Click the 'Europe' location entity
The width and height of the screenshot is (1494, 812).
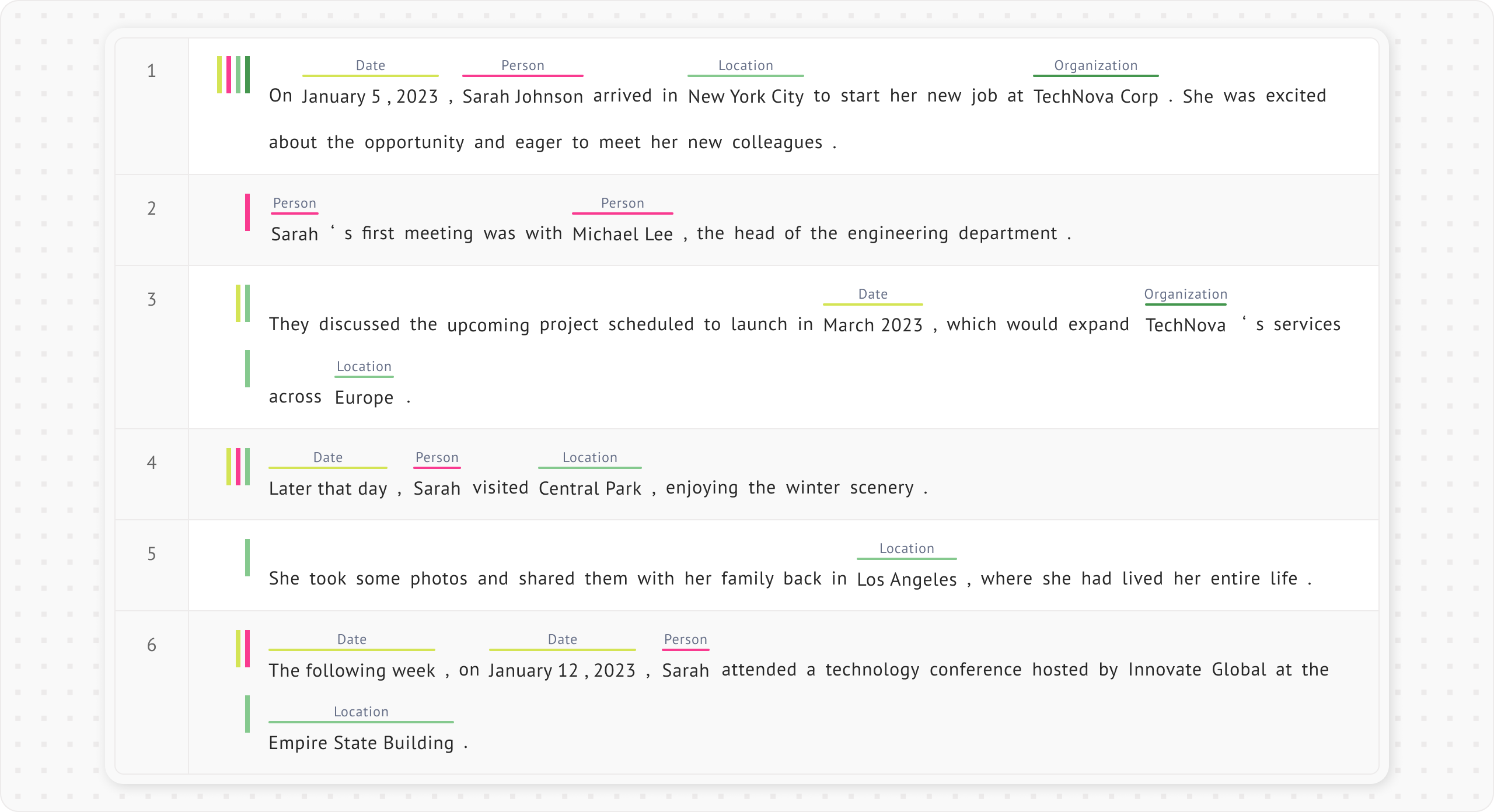(x=364, y=397)
